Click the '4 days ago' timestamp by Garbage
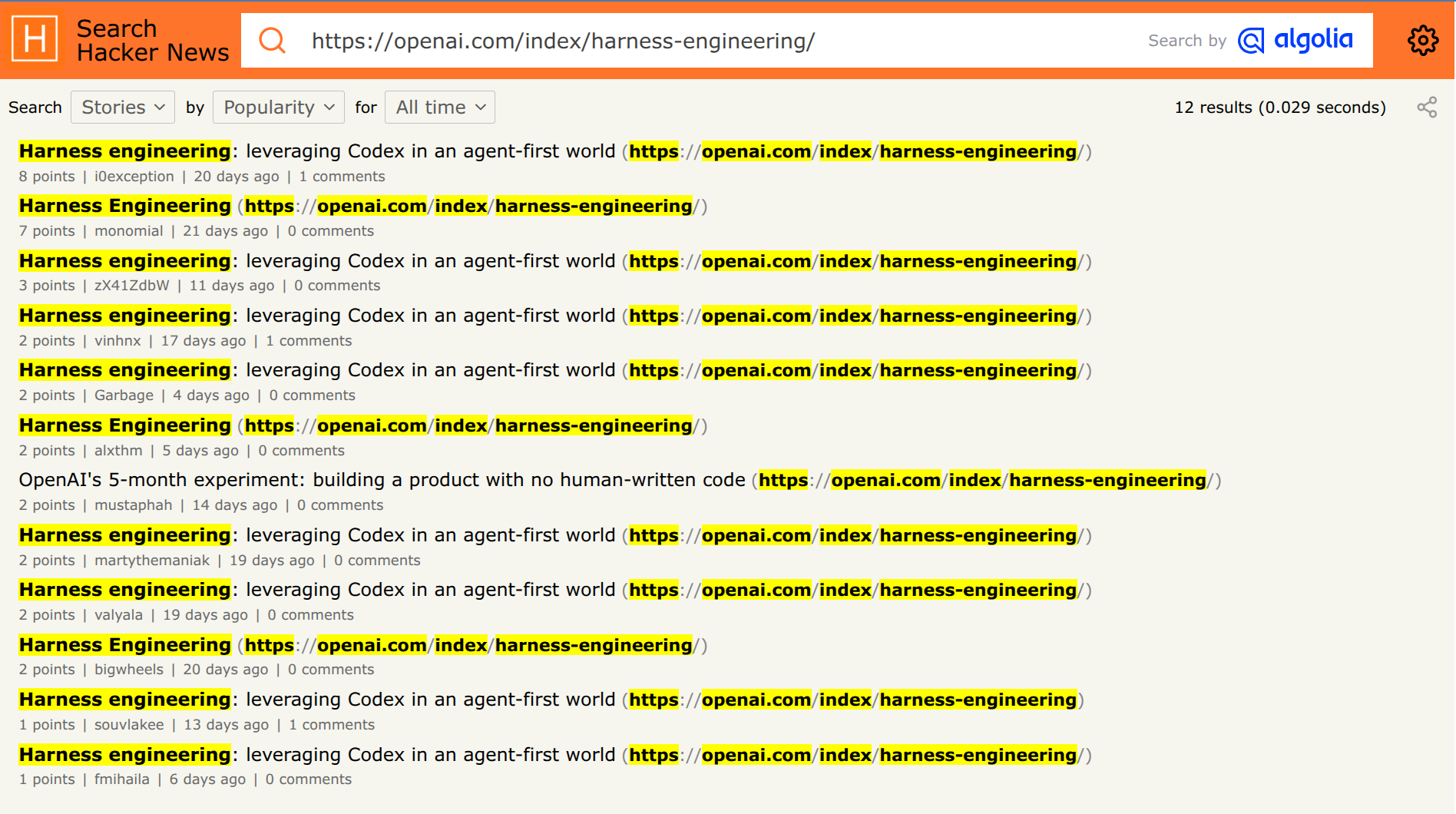 [x=210, y=395]
